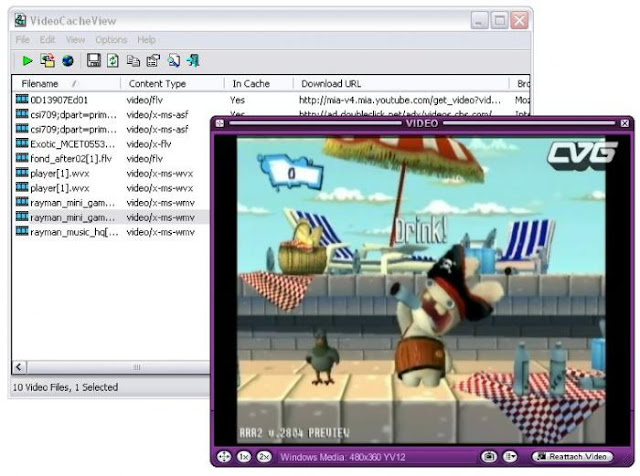The image size is (640, 476).
Task: Click the film icon of fond_after02[1].flv row
Action: pos(22,158)
